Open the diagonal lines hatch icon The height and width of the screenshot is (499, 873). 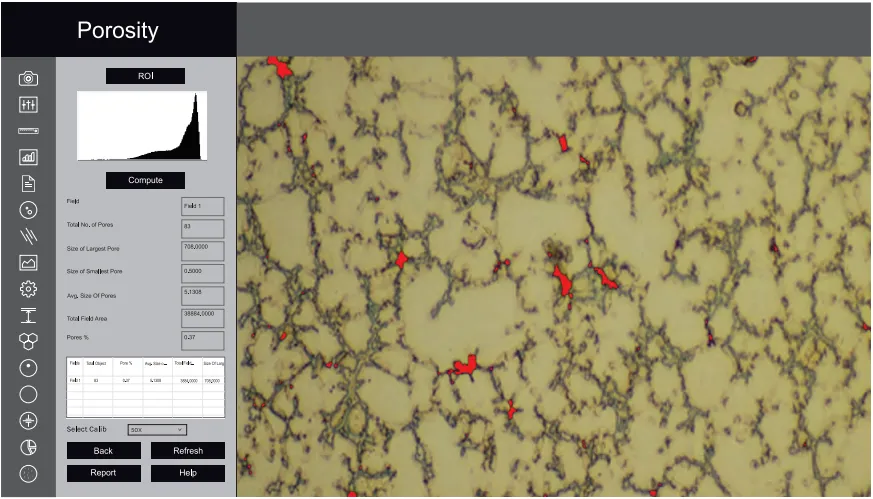[x=28, y=236]
